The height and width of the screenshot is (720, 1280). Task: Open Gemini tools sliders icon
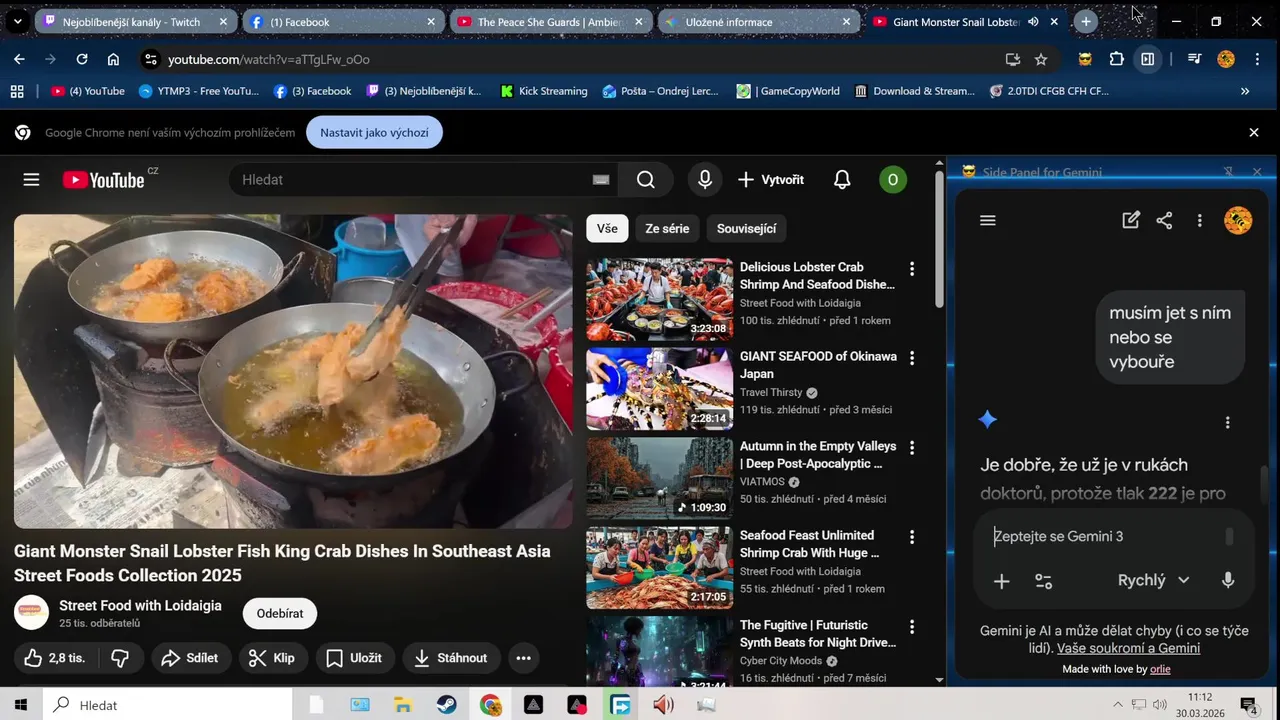coord(1043,581)
